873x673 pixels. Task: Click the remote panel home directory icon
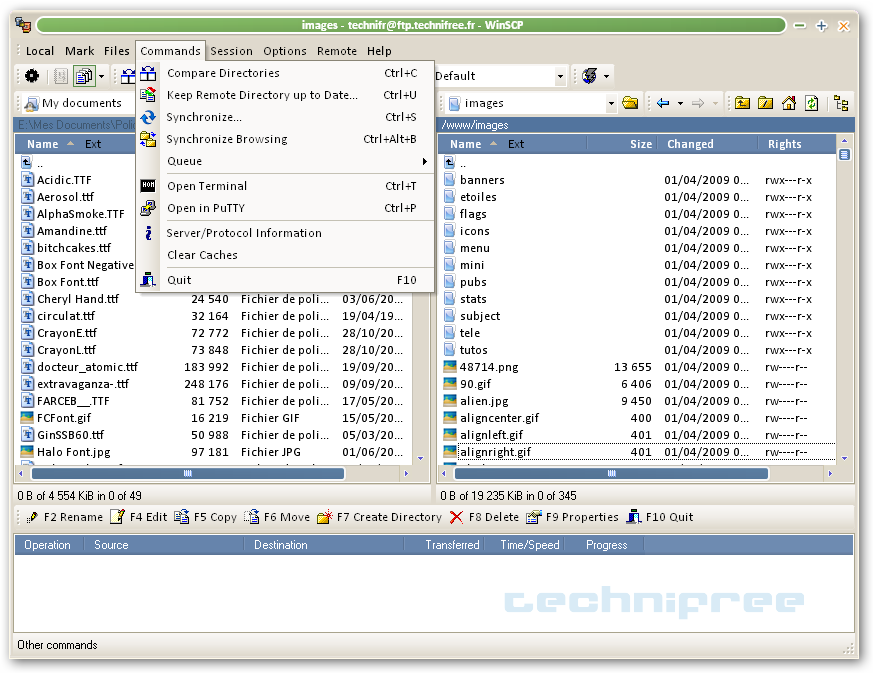pos(789,103)
